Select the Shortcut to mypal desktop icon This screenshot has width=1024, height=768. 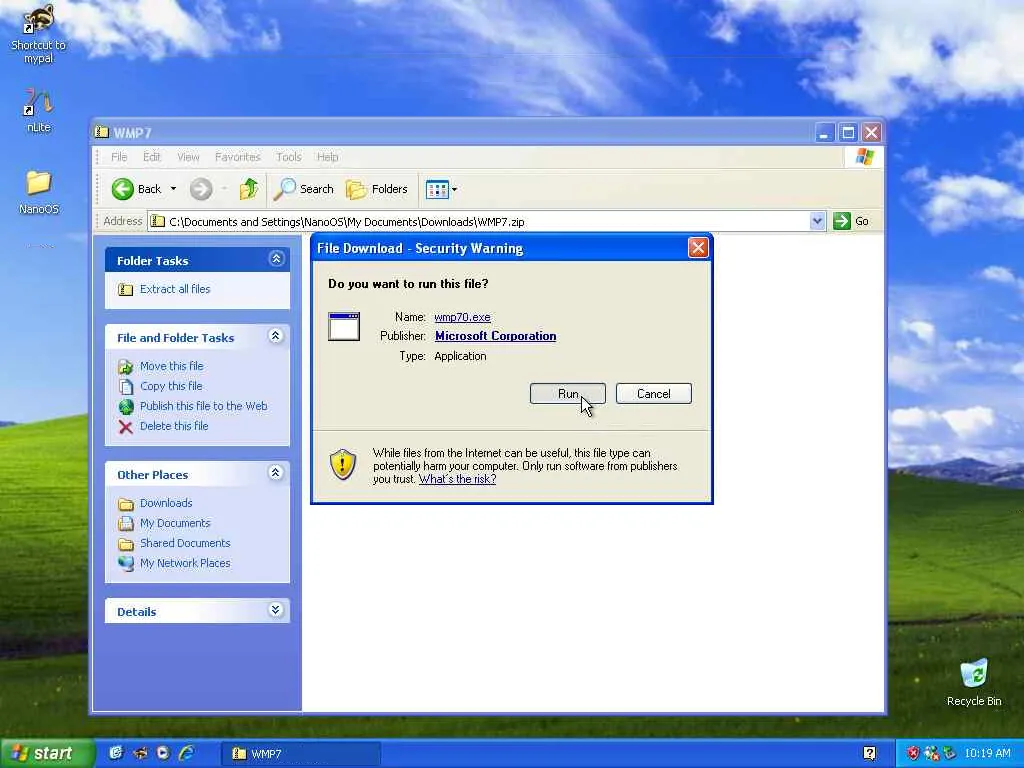[x=39, y=34]
